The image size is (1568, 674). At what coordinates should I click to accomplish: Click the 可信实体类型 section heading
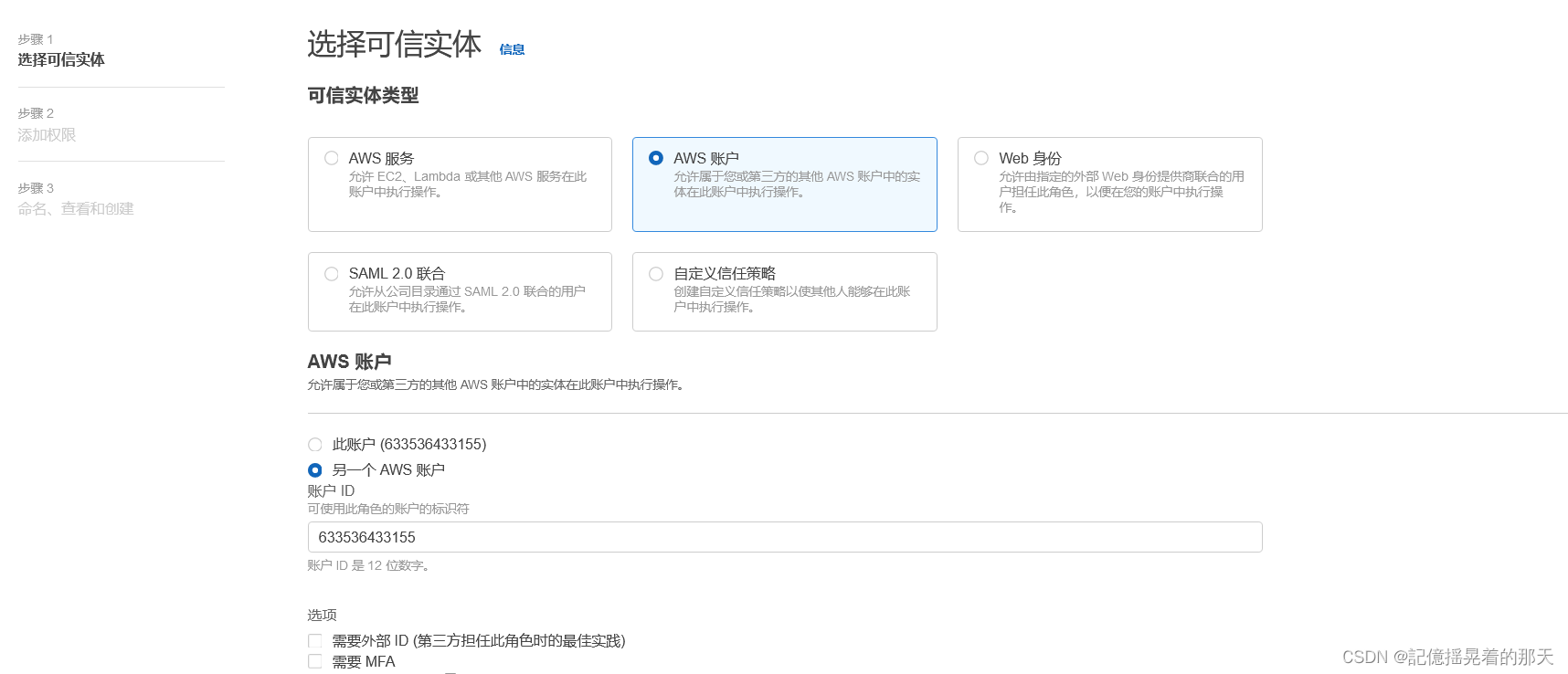tap(363, 95)
